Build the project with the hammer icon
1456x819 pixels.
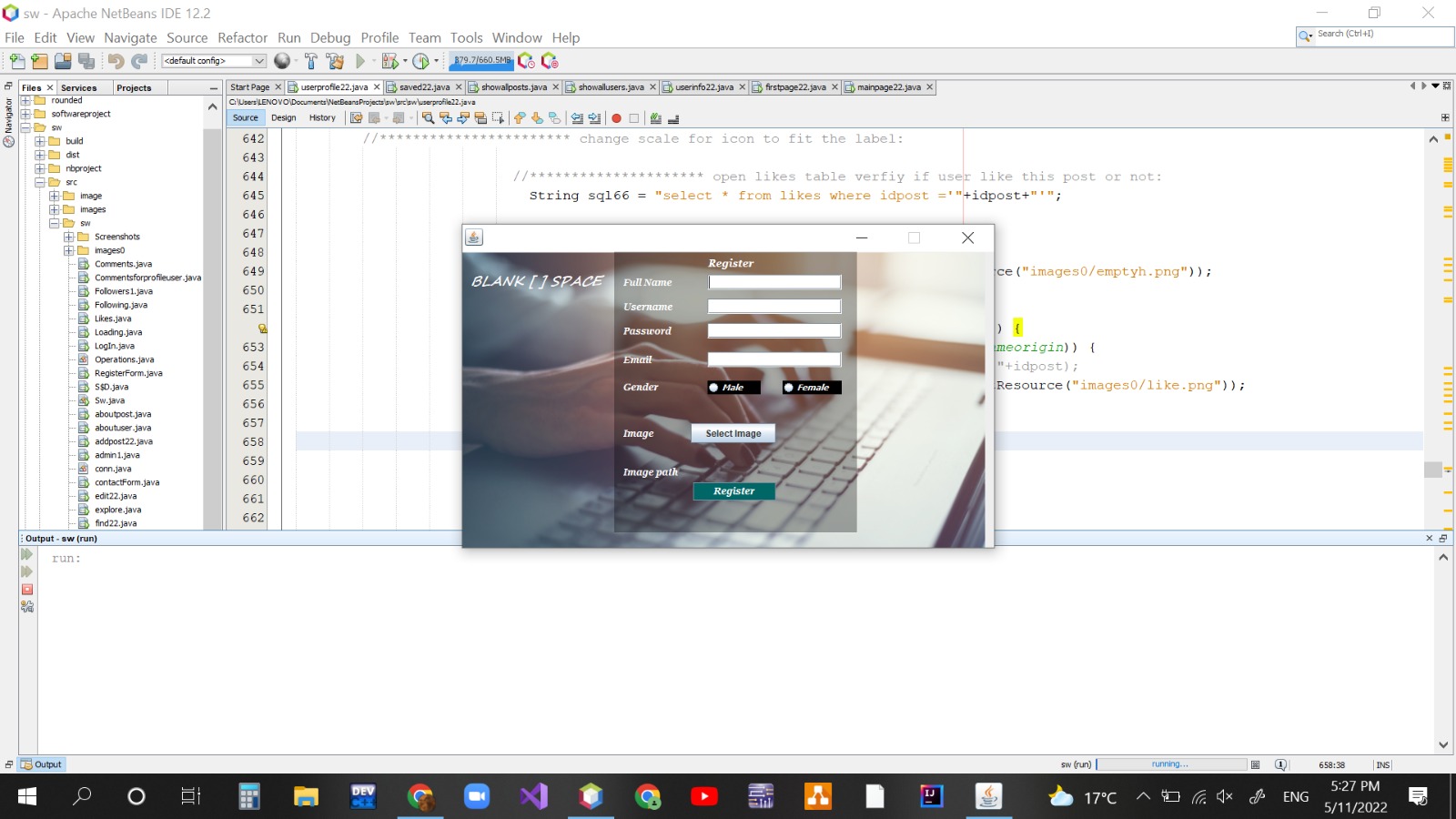coord(310,61)
